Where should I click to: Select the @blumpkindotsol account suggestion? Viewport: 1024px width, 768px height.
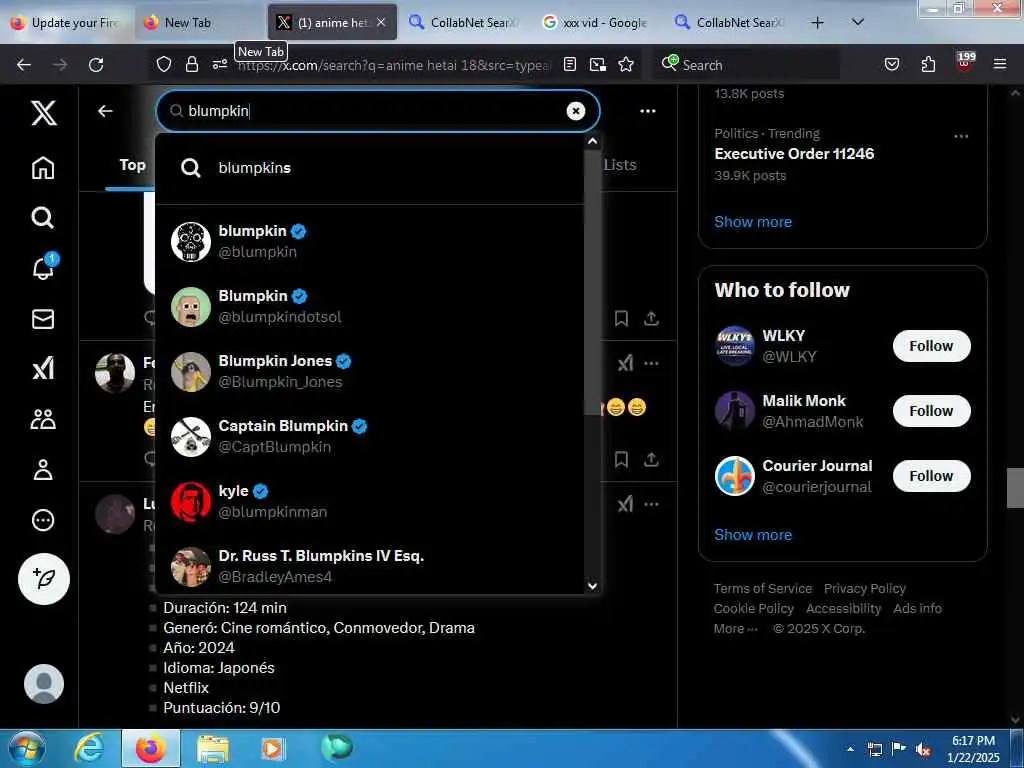point(369,306)
